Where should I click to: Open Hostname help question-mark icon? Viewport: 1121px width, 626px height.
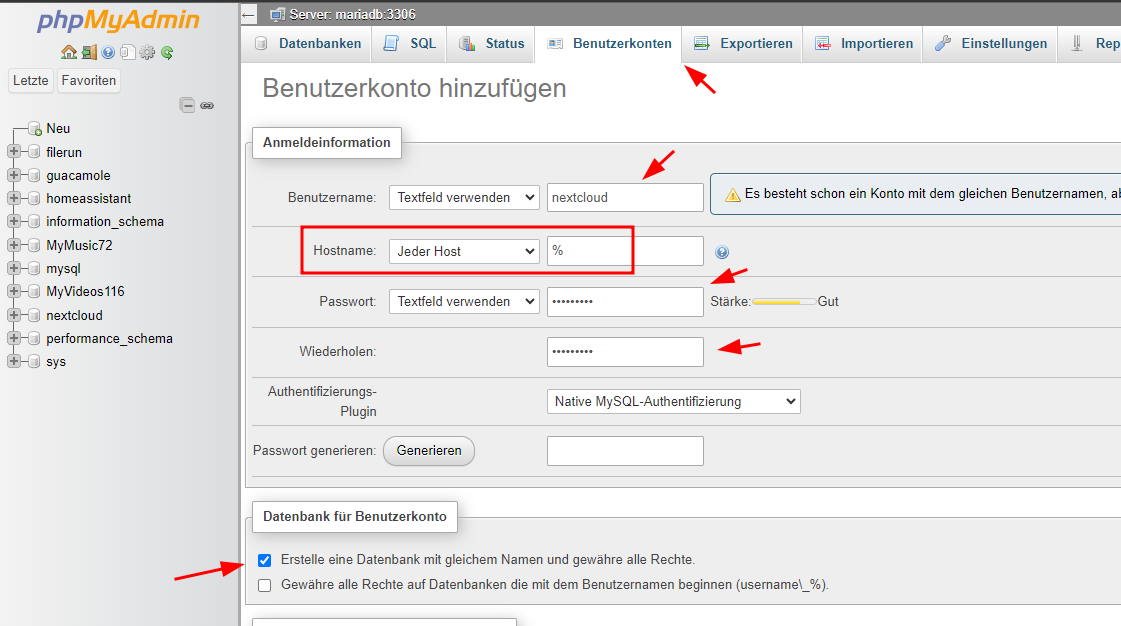[x=722, y=252]
